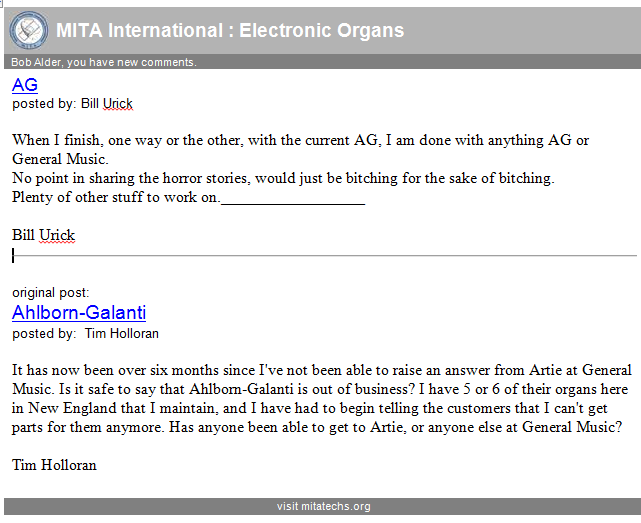Image resolution: width=641 pixels, height=523 pixels.
Task: Click the line starting 'When I finish, one way'
Action: (x=300, y=140)
